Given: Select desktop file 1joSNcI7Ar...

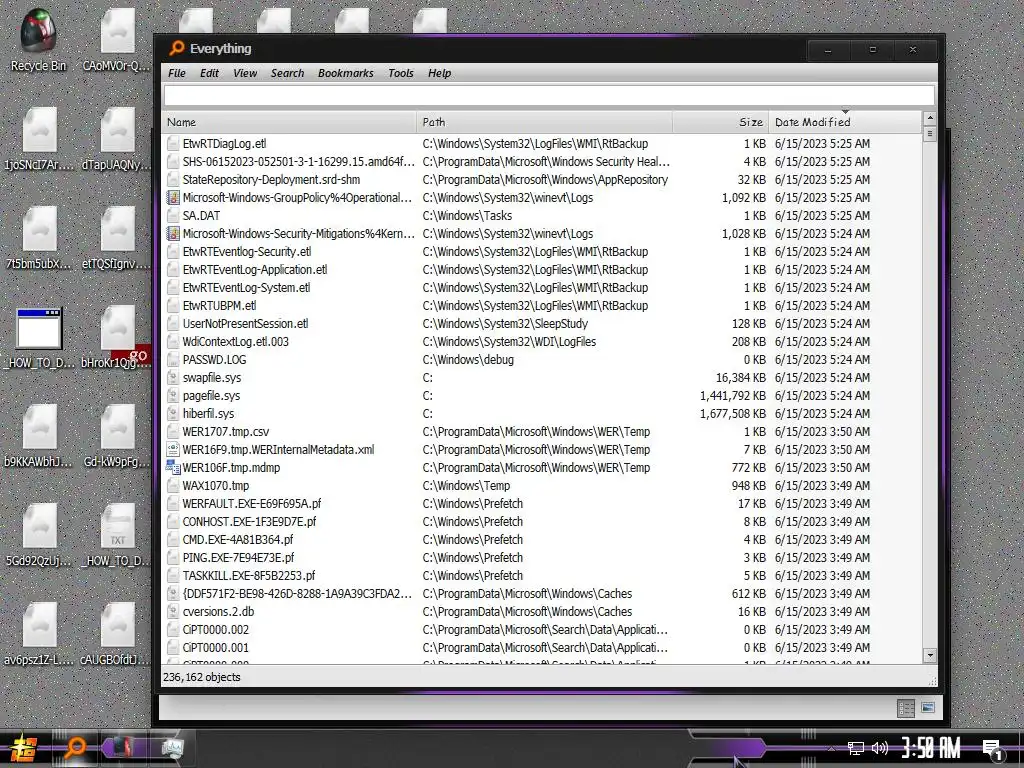Looking at the screenshot, I should 39,139.
